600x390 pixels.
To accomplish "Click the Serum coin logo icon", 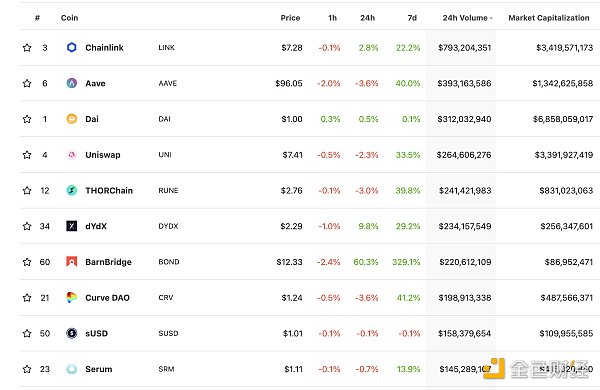I will [72, 369].
